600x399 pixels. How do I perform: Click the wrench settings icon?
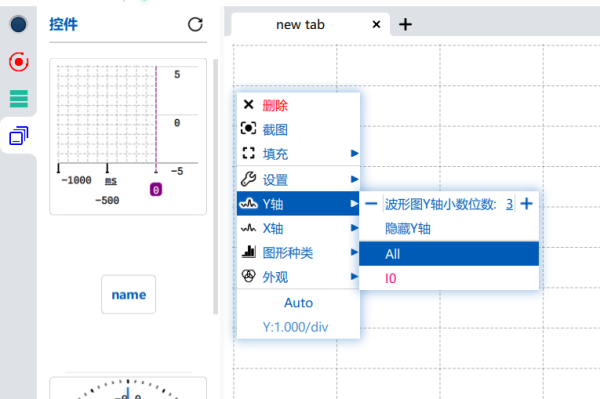tap(248, 179)
